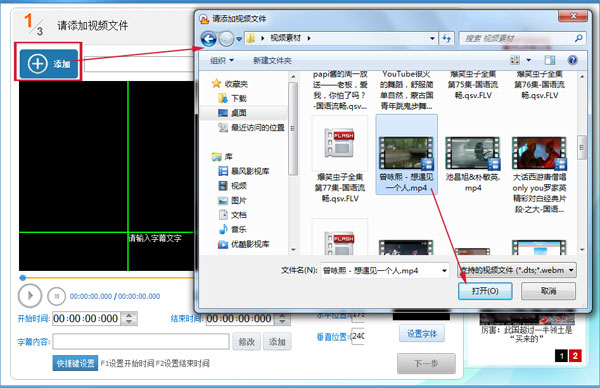
Task: Click the 取消 button
Action: (548, 291)
